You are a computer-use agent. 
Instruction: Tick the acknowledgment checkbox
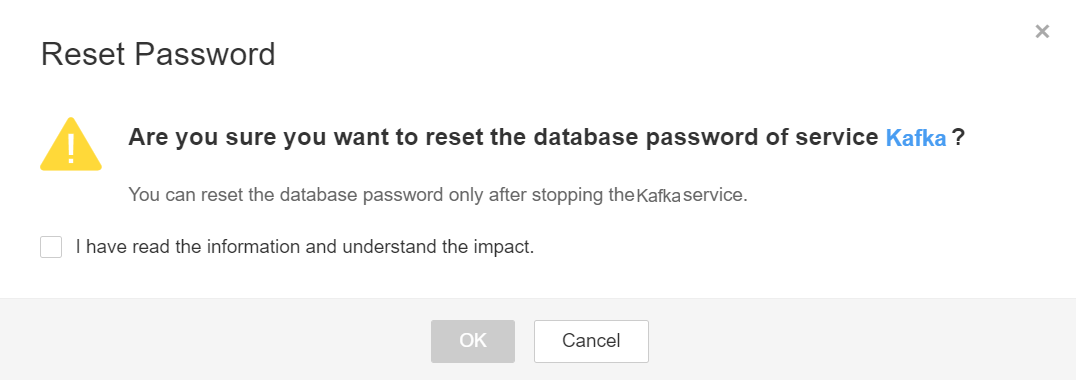click(51, 247)
